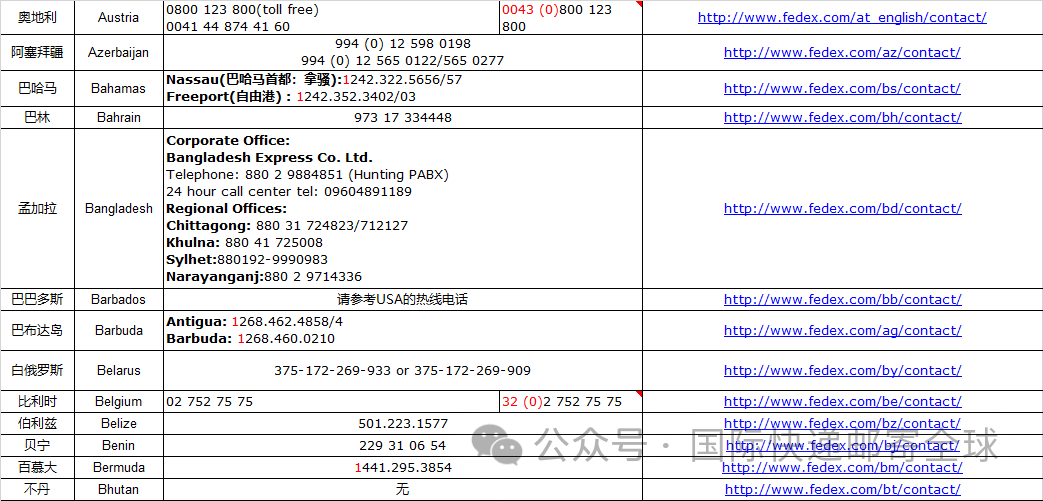Select the Bangladesh Express Co. Ltd. details cell
This screenshot has width=1043, height=501.
coord(403,208)
